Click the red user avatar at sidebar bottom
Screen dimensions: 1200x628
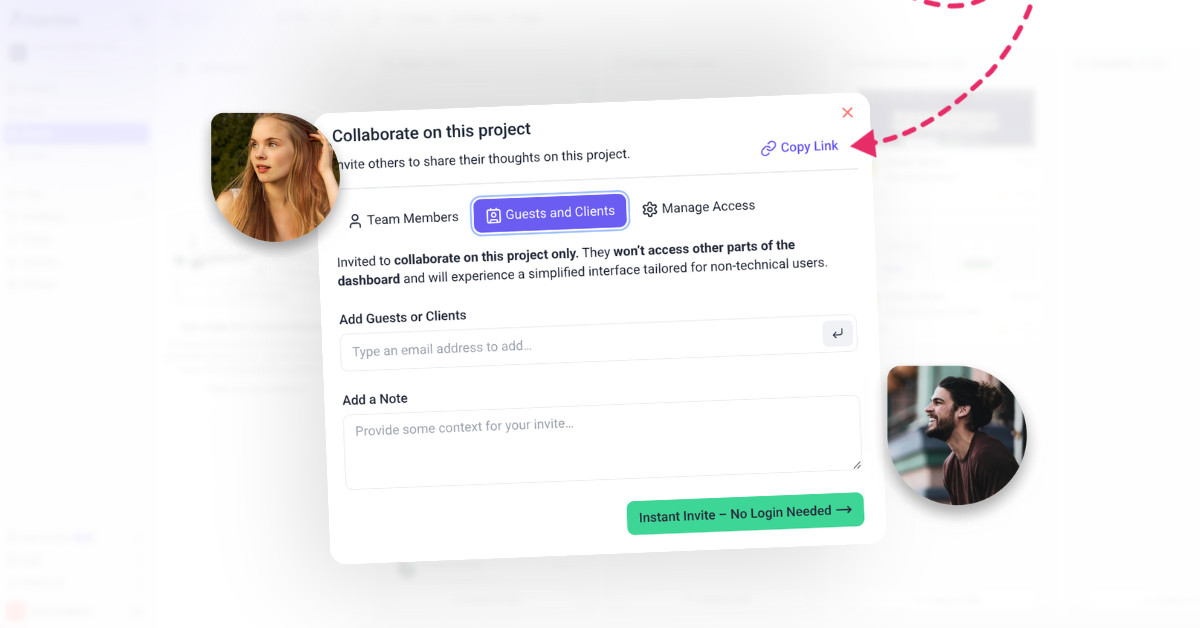[15, 610]
